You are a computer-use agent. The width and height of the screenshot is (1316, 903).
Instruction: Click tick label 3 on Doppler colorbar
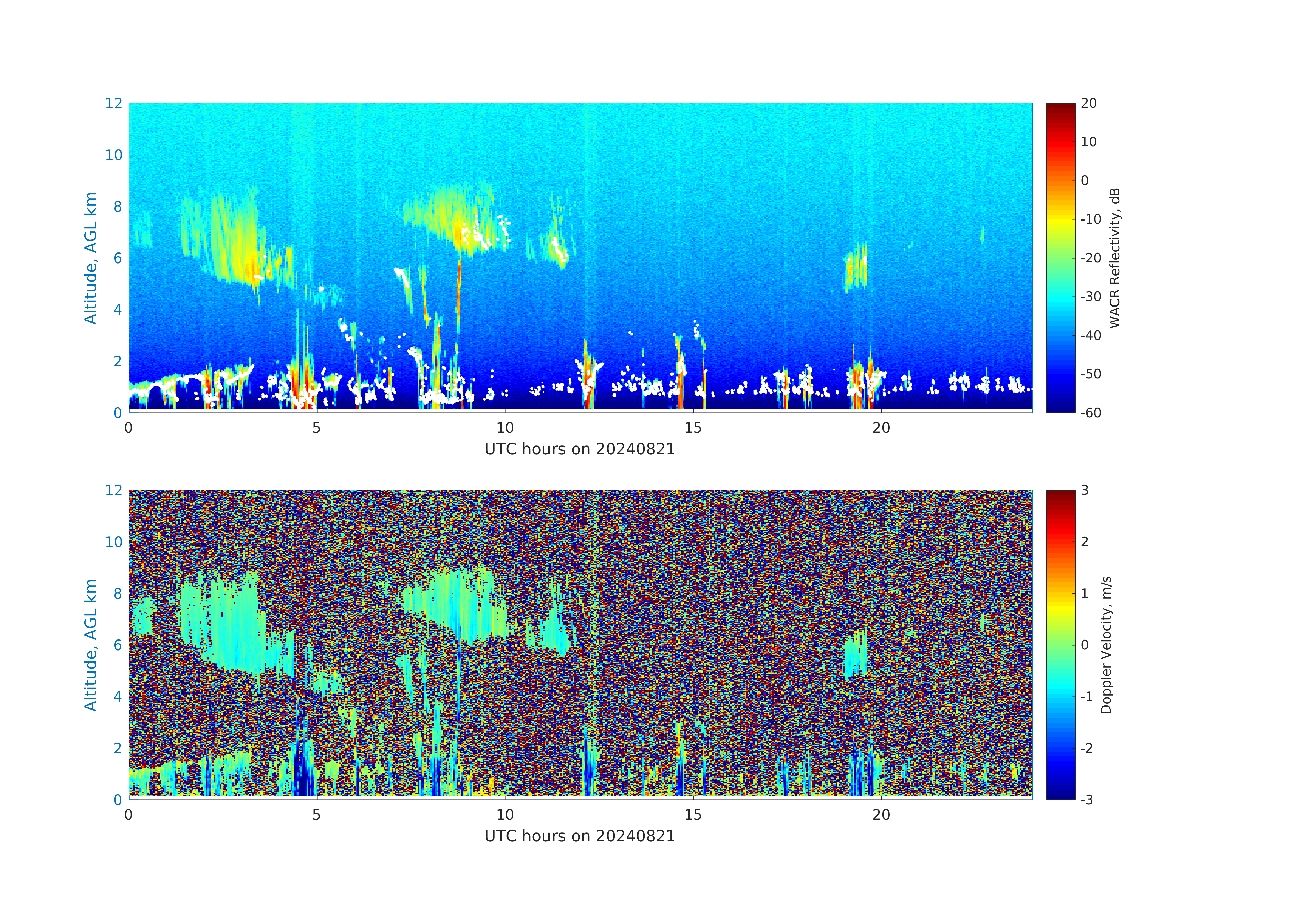(1084, 490)
